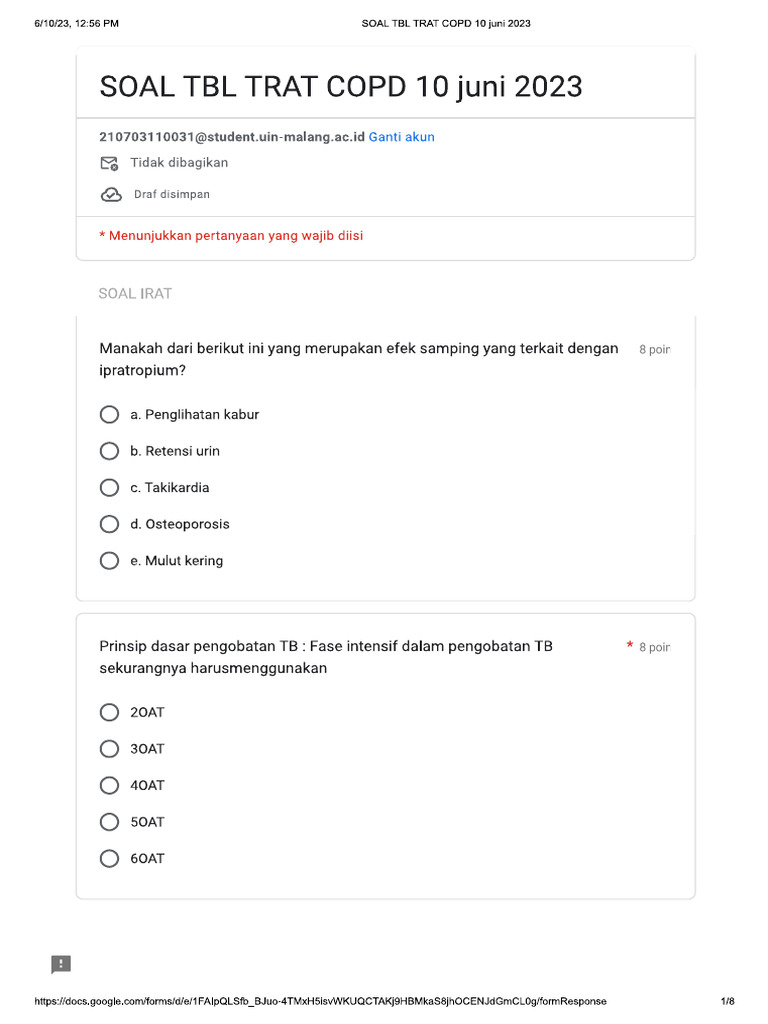Click the Ganti akun link

coord(401,137)
